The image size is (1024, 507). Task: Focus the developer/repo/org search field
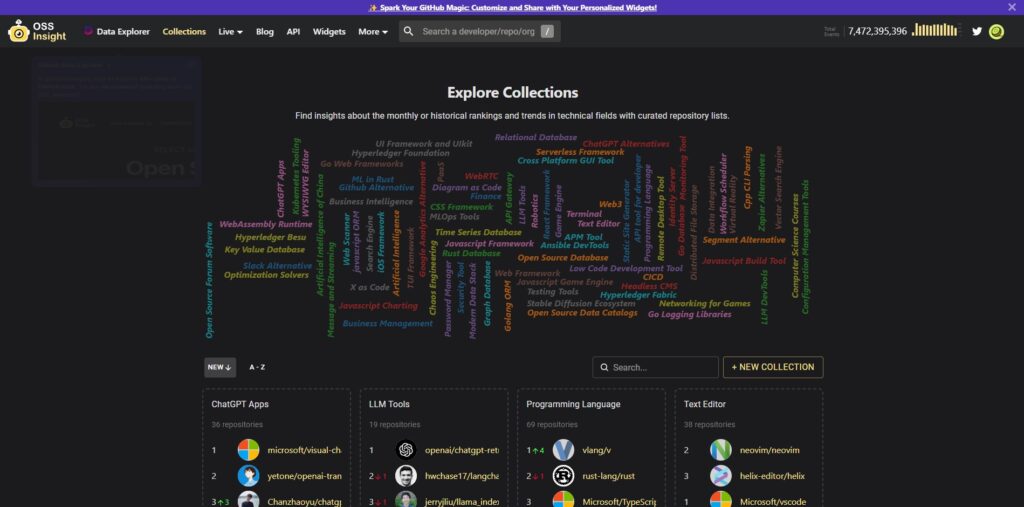pyautogui.click(x=479, y=31)
